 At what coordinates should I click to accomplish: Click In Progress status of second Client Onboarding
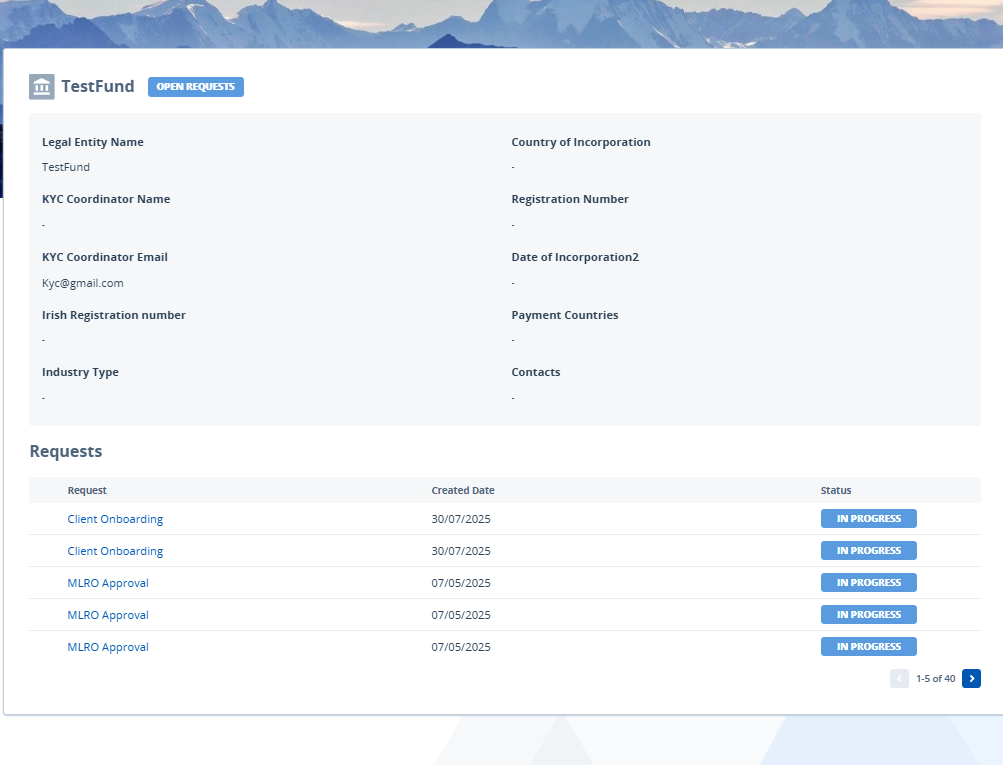(x=868, y=551)
